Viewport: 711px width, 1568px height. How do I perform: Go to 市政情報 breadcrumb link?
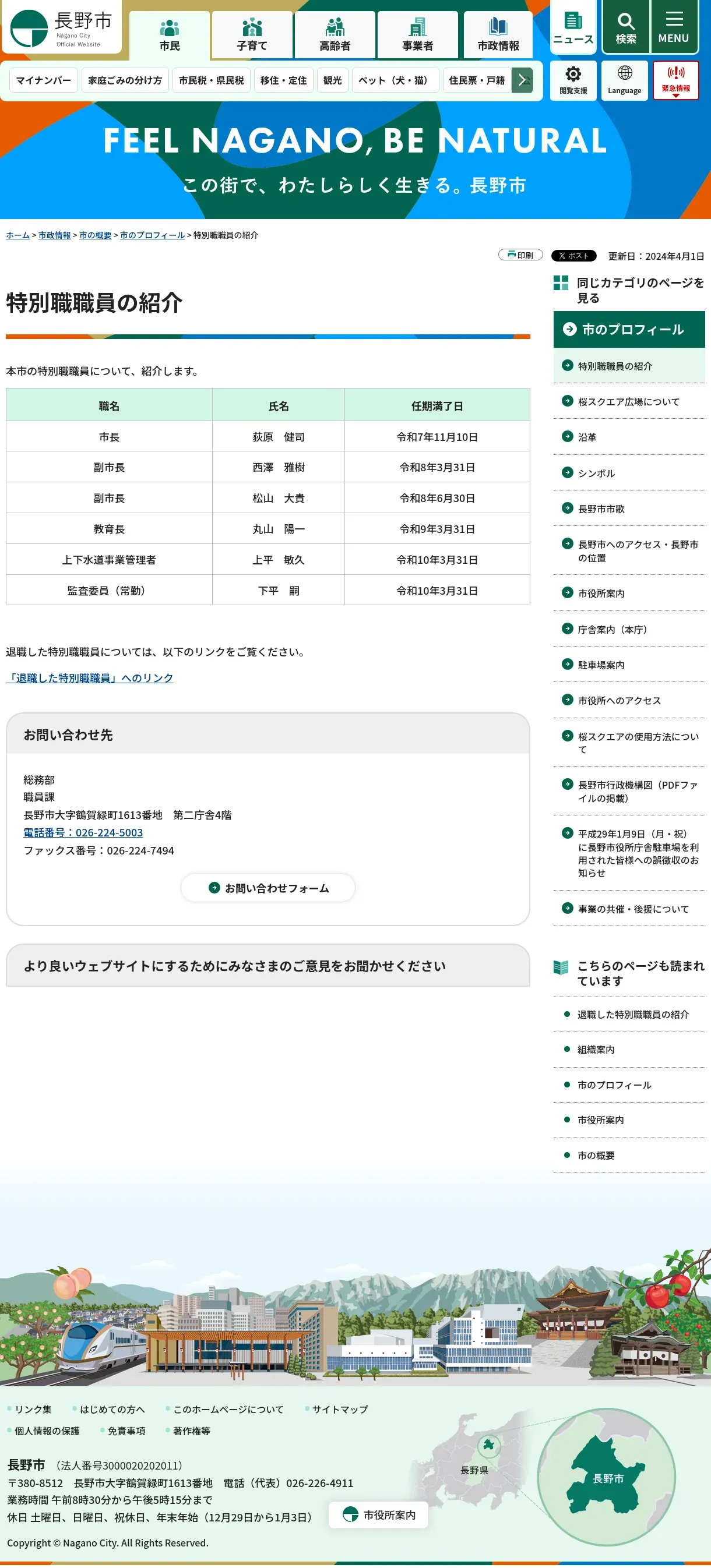coord(54,235)
